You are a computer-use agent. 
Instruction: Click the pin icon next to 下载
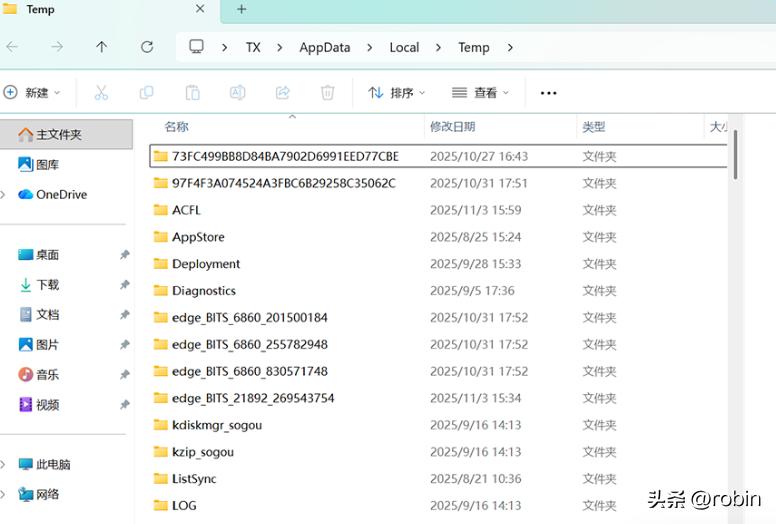point(125,285)
